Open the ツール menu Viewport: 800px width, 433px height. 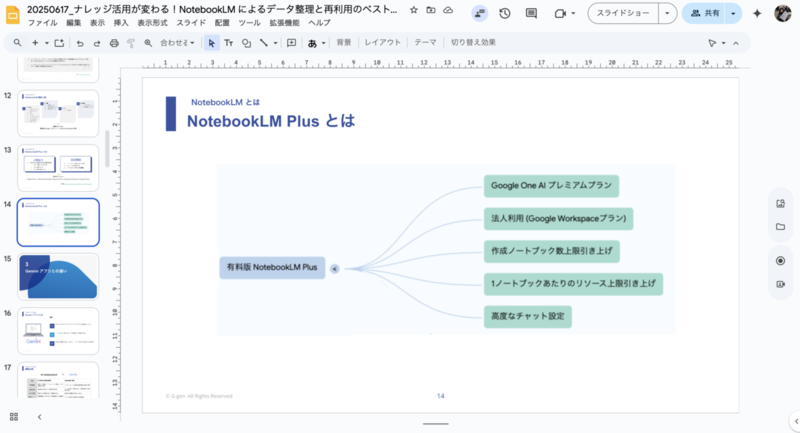(249, 23)
